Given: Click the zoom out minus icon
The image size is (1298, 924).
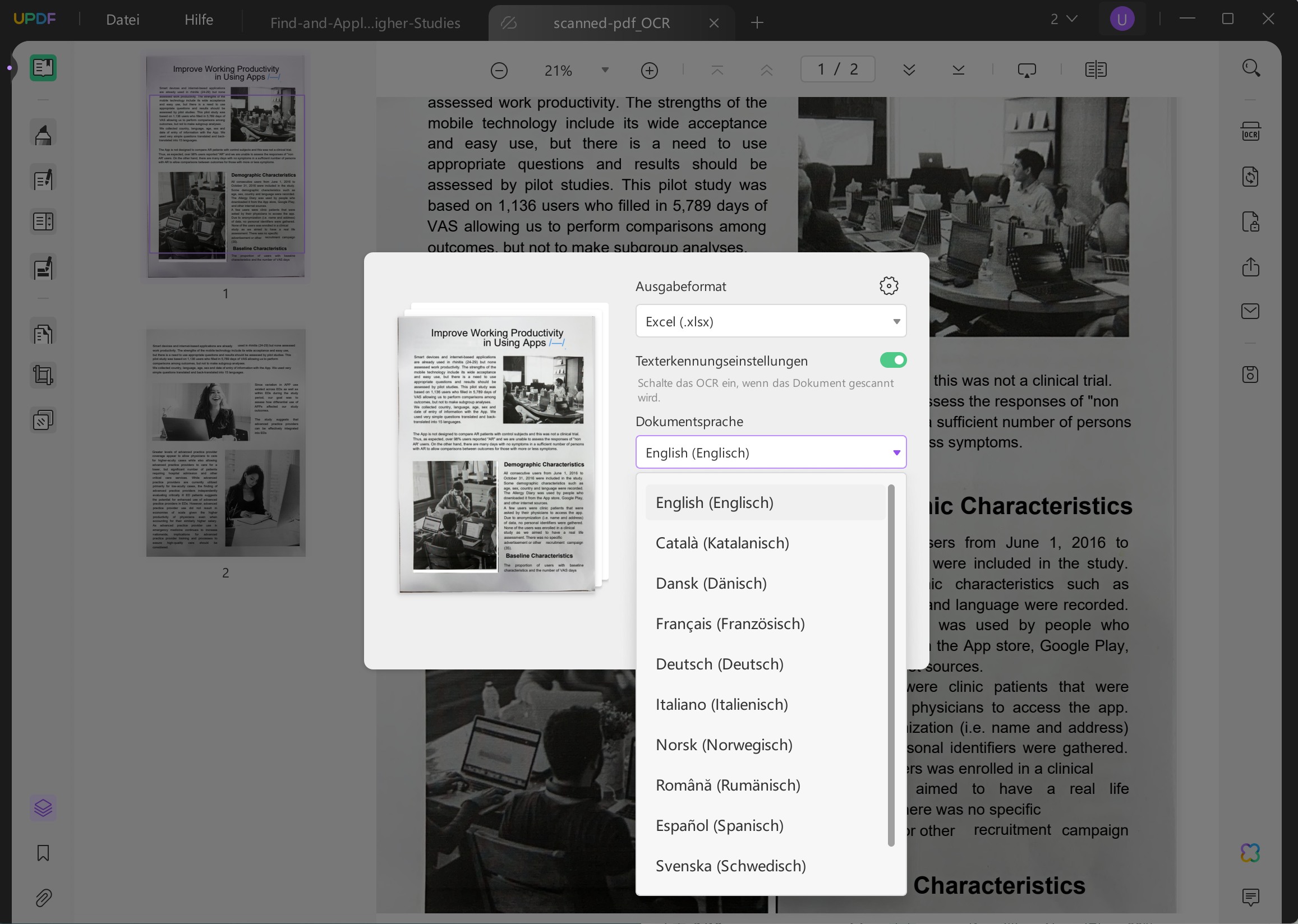Looking at the screenshot, I should (499, 71).
